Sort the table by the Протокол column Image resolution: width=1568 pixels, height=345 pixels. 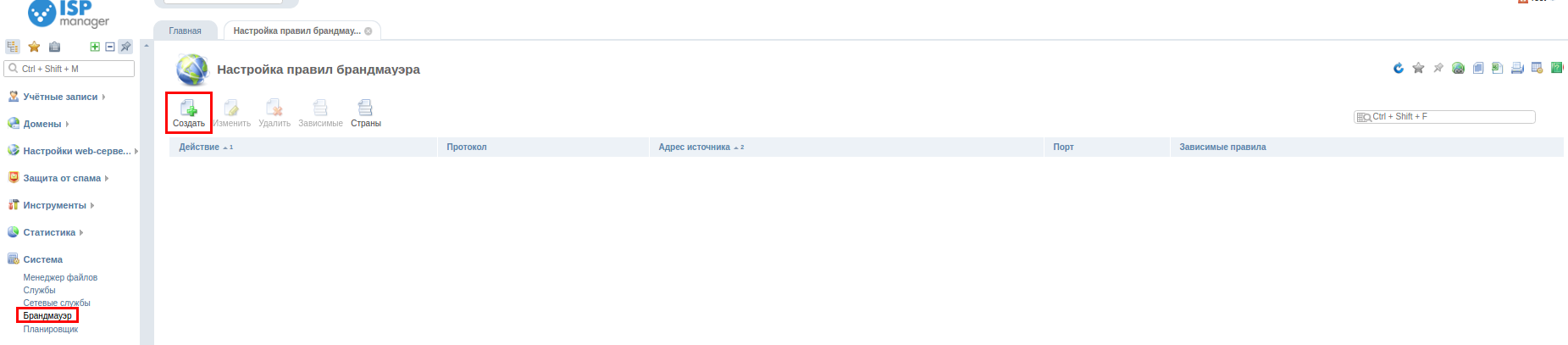click(x=467, y=147)
